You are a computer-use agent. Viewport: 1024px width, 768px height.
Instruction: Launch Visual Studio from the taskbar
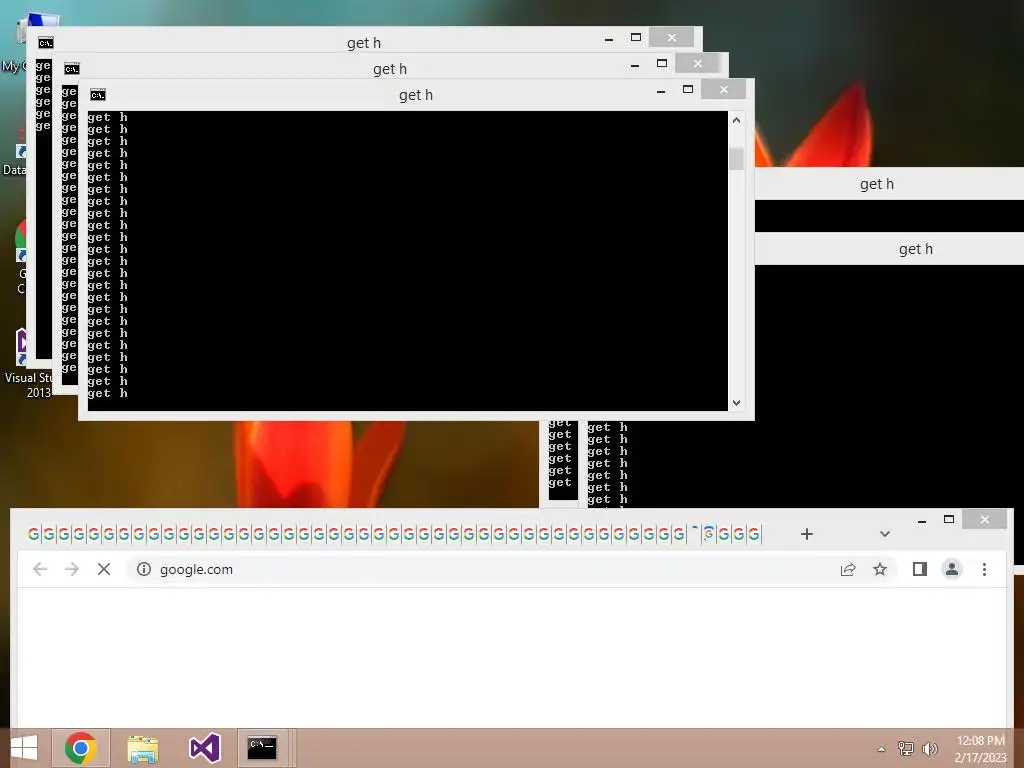click(x=204, y=748)
